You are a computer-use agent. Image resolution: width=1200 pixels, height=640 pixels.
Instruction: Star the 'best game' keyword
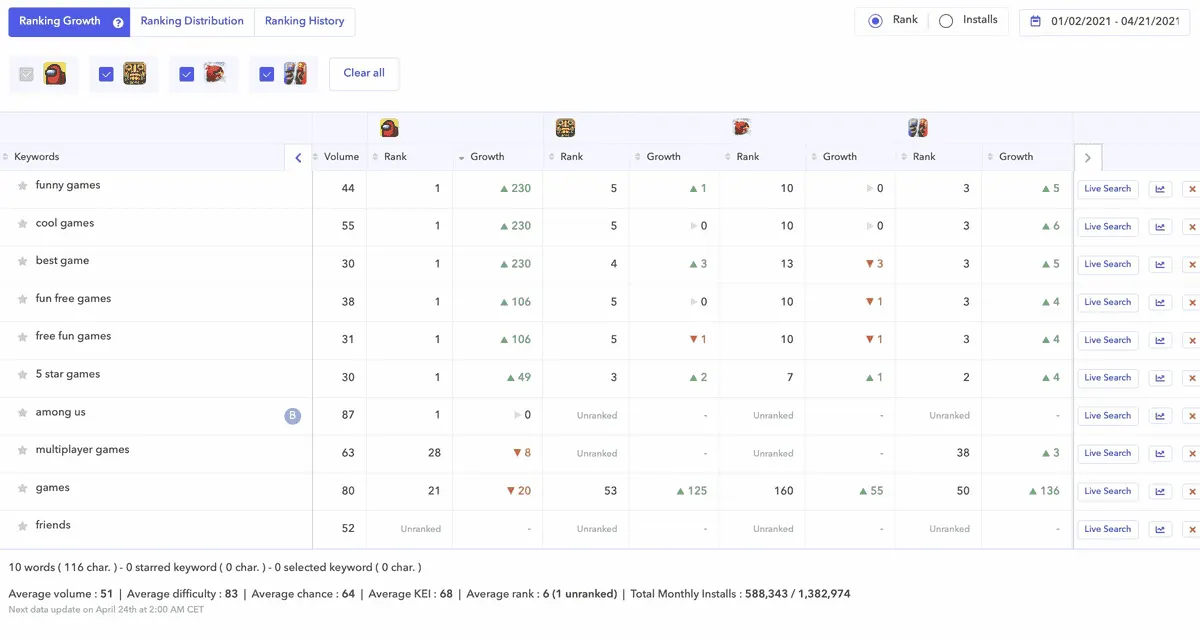click(x=22, y=262)
